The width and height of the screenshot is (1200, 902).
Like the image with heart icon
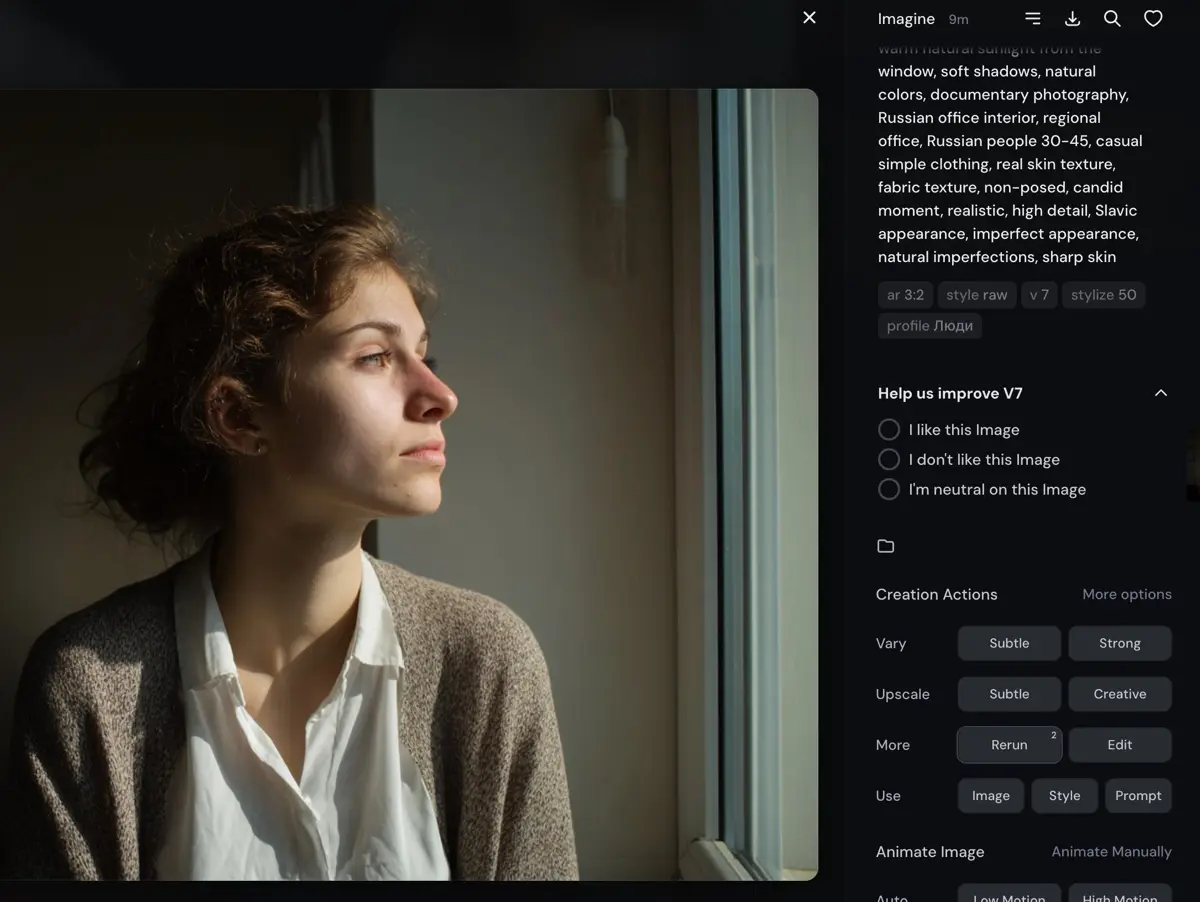coord(1153,19)
